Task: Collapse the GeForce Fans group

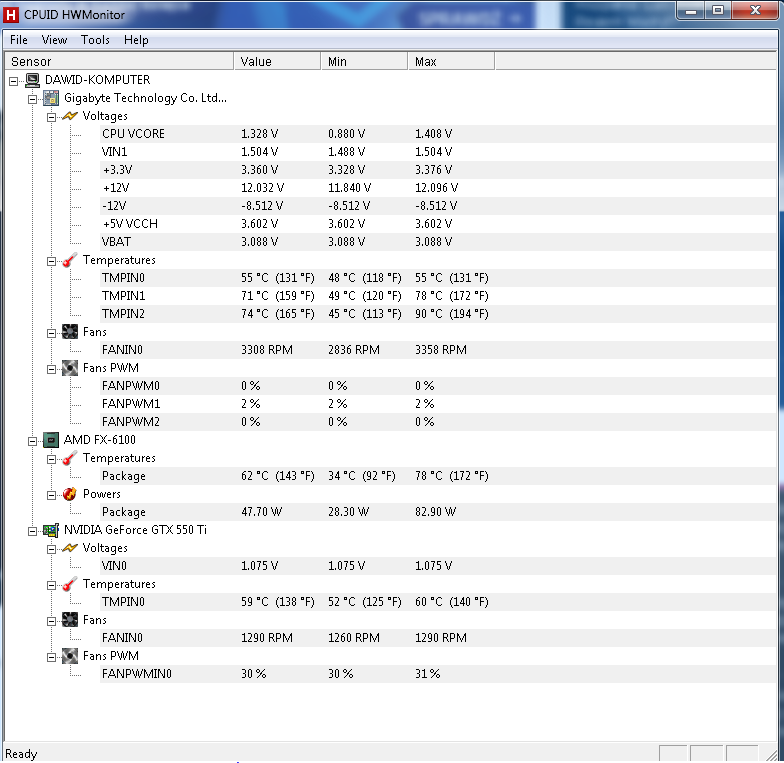Action: 51,622
